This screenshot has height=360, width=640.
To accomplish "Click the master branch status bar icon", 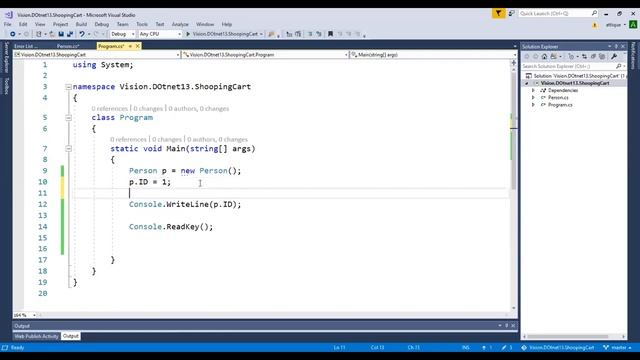I will coord(606,348).
